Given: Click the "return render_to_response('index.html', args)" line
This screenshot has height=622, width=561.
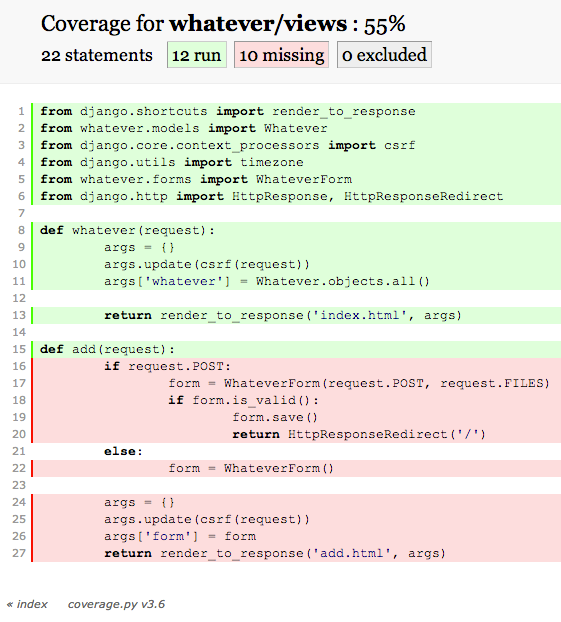Looking at the screenshot, I should click(296, 315).
